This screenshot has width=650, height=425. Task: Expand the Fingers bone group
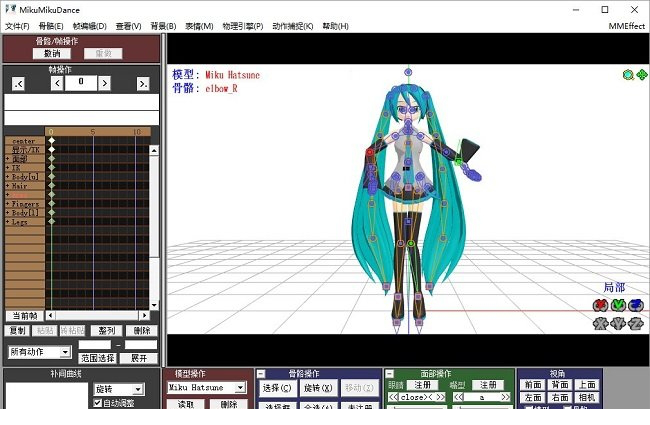pyautogui.click(x=8, y=204)
